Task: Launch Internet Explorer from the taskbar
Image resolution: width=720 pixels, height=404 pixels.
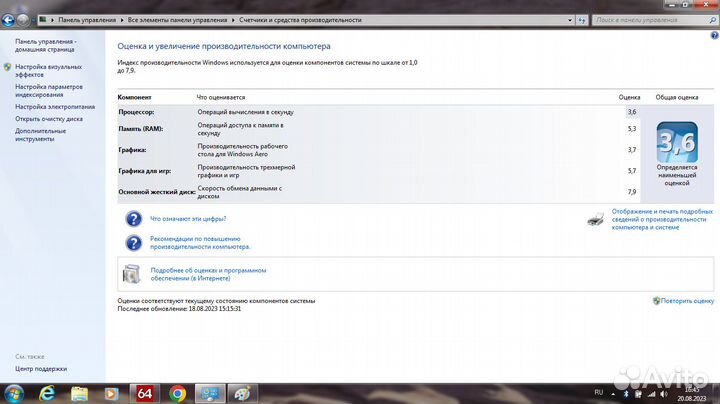Action: (x=47, y=393)
